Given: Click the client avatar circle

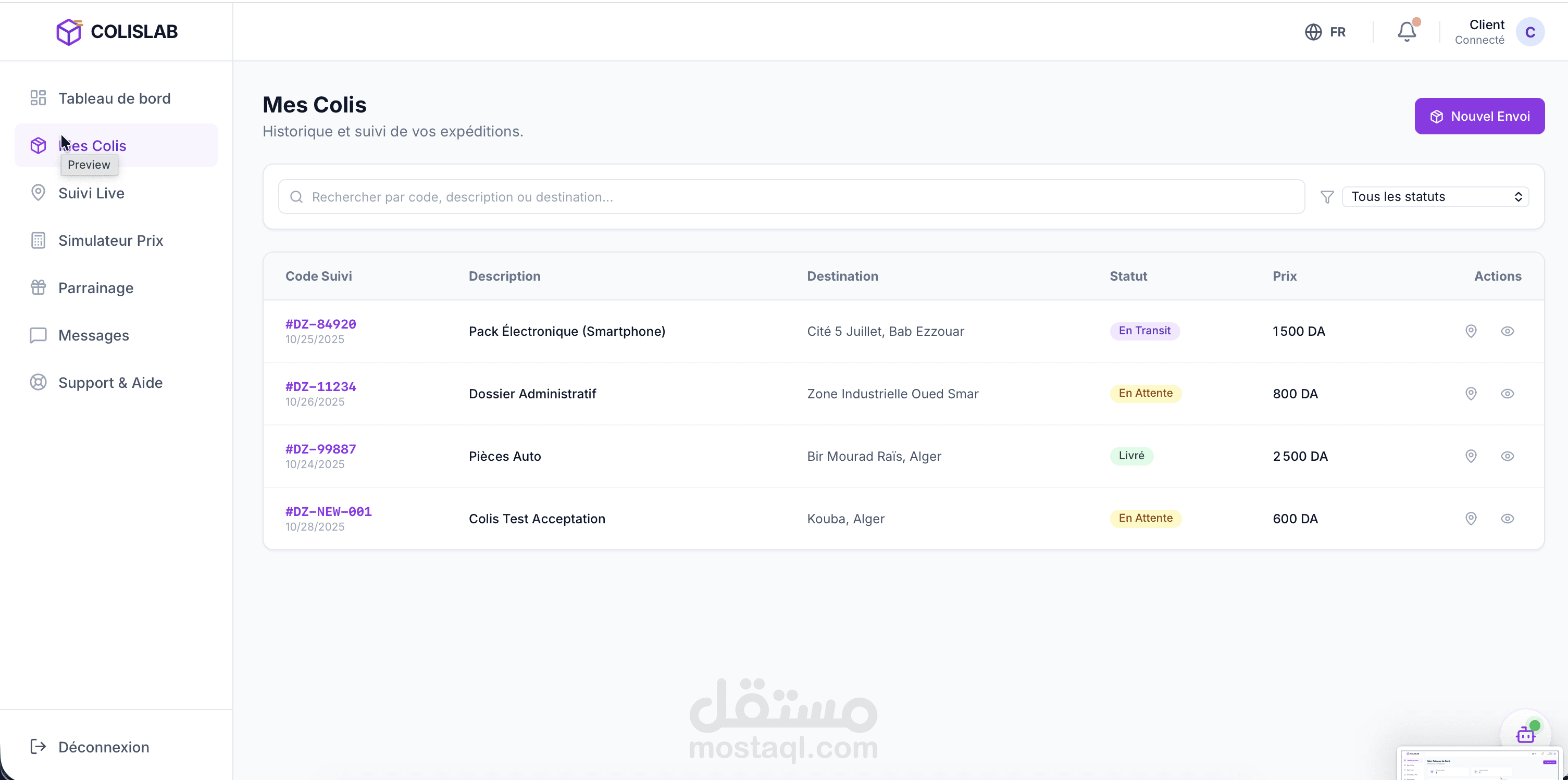Looking at the screenshot, I should [1529, 32].
